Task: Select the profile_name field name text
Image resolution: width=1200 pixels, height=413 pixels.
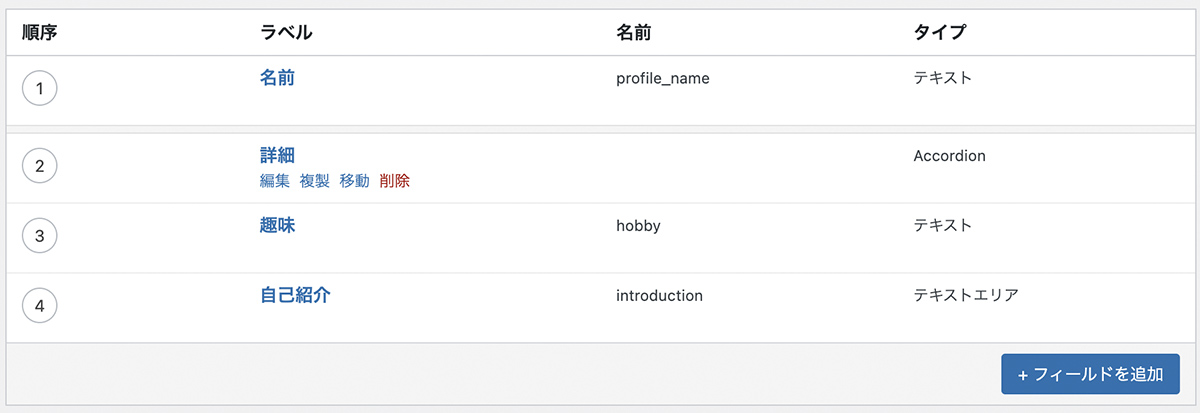Action: click(663, 78)
